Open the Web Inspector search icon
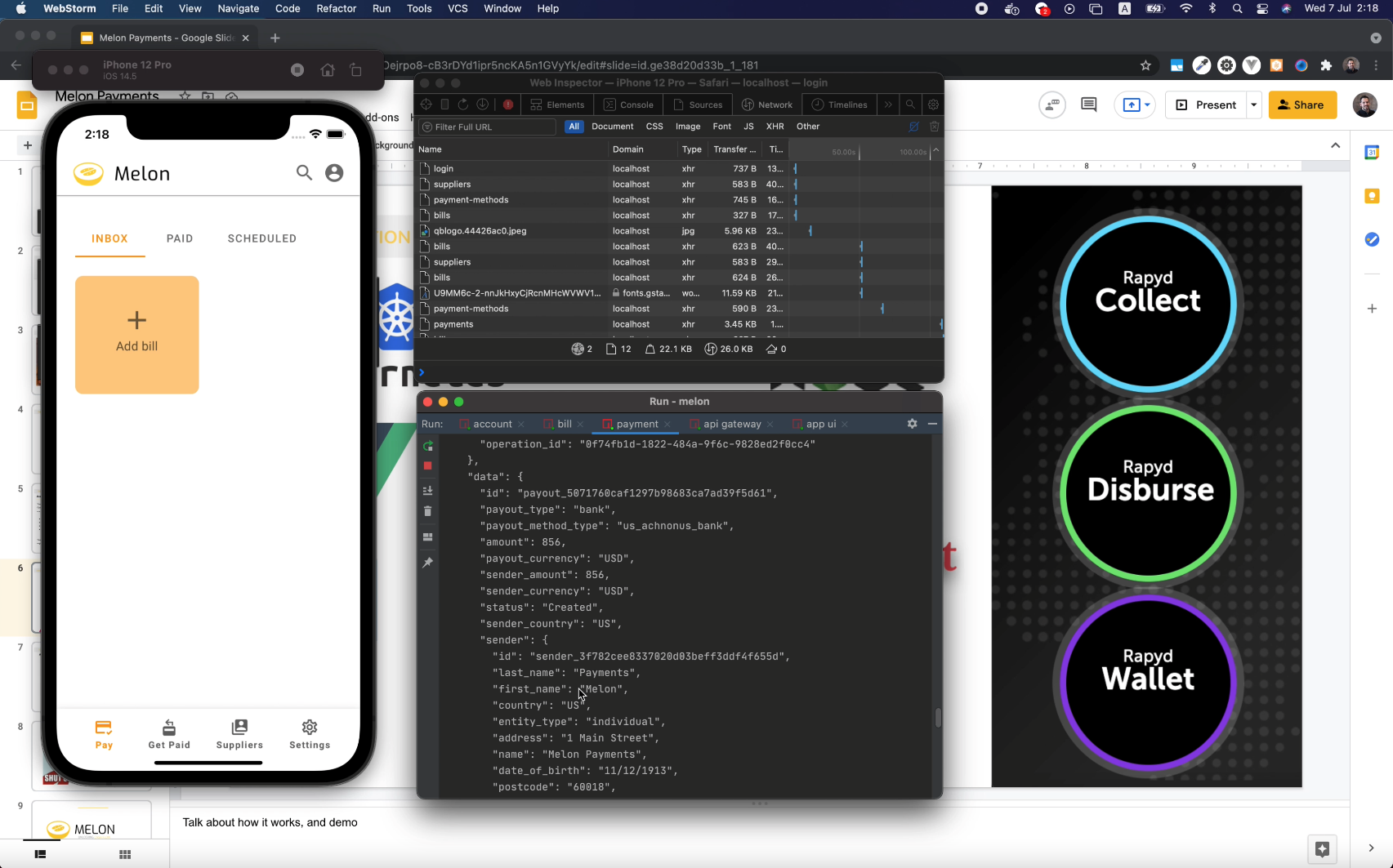Screen dimensions: 1393x868 pyautogui.click(x=910, y=105)
